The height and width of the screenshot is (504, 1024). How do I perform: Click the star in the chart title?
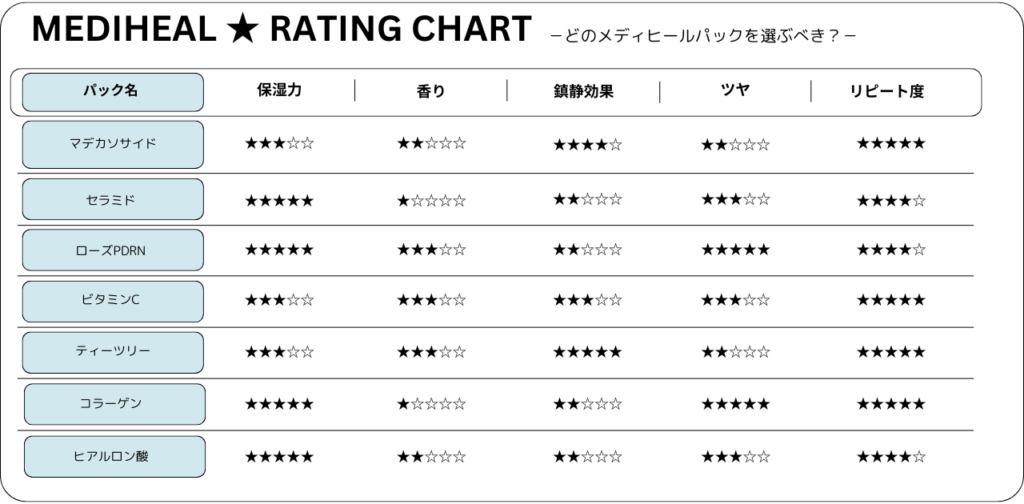tap(242, 29)
